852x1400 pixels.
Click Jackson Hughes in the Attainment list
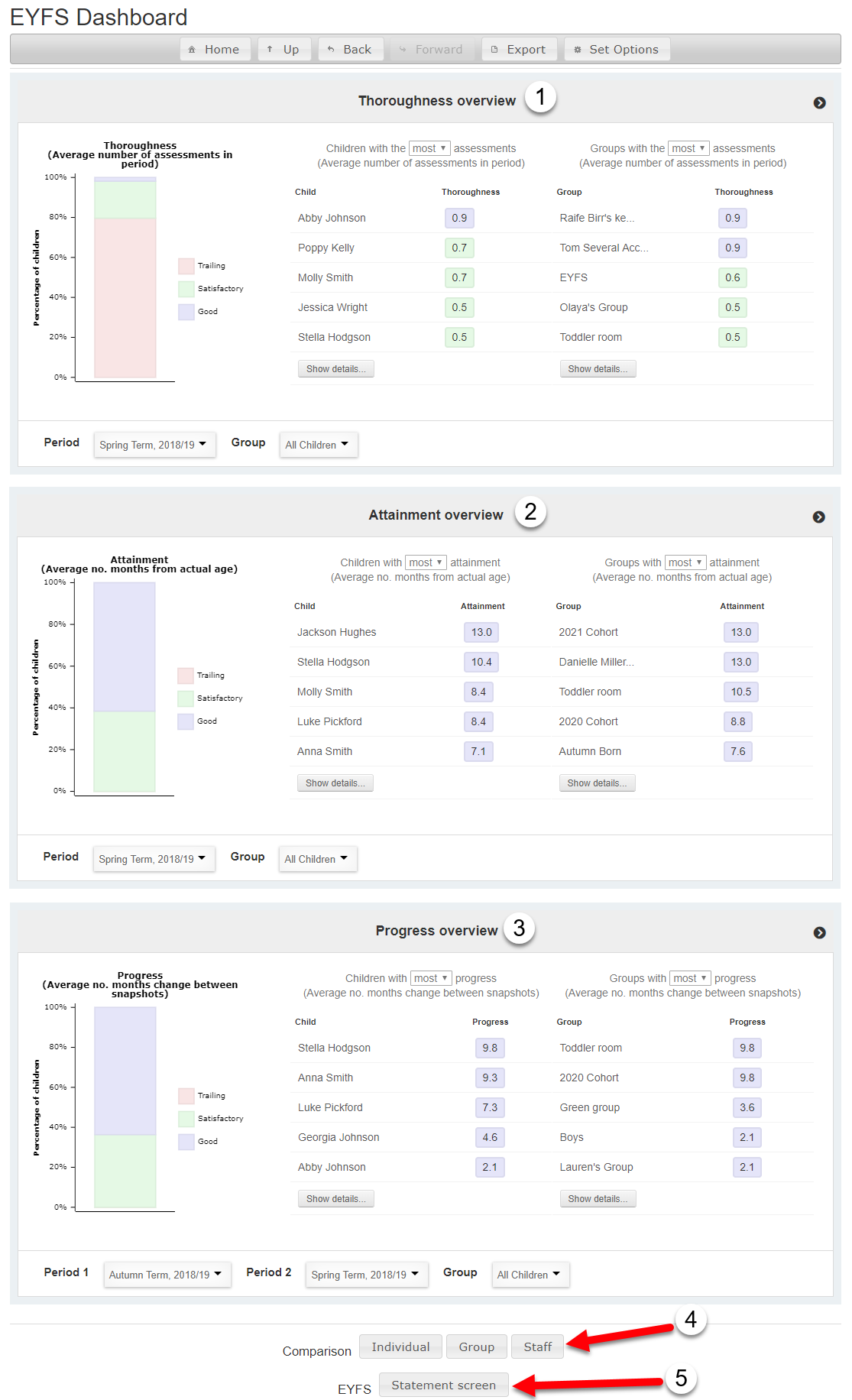336,632
